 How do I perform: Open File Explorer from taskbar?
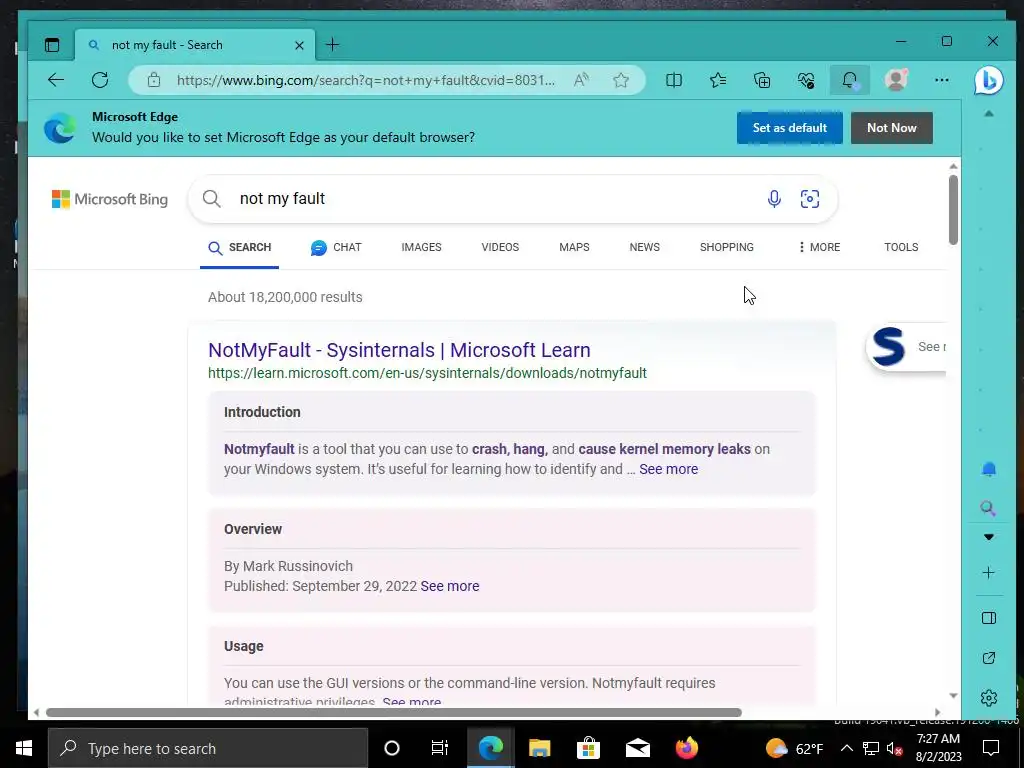(539, 748)
